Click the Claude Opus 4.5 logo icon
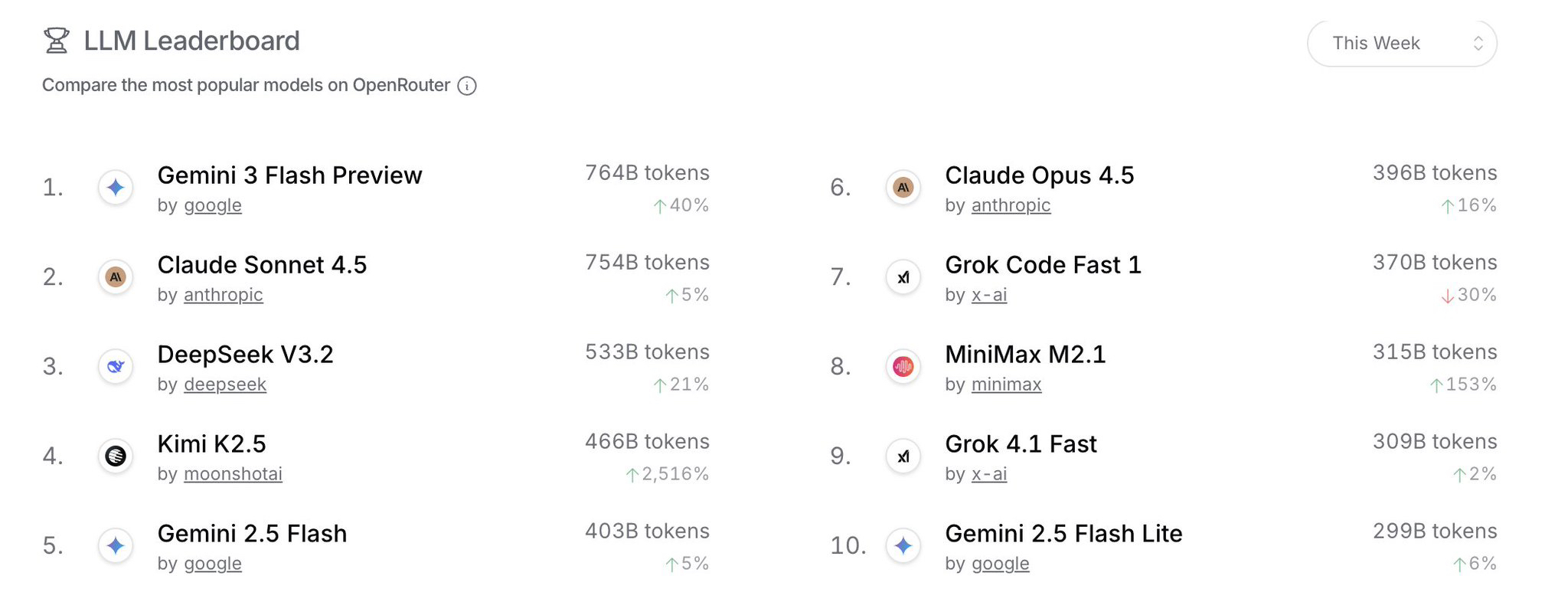Image resolution: width=1568 pixels, height=615 pixels. click(903, 188)
